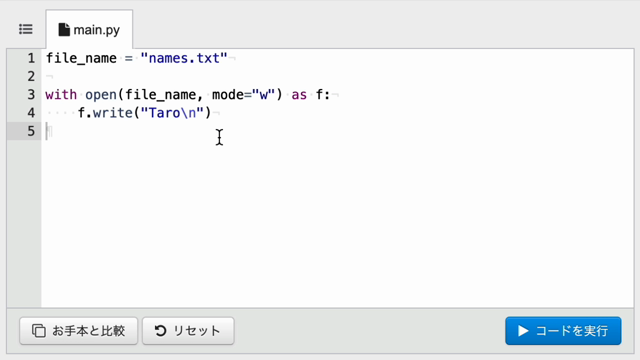Open the file list hamburger icon

click(x=26, y=29)
